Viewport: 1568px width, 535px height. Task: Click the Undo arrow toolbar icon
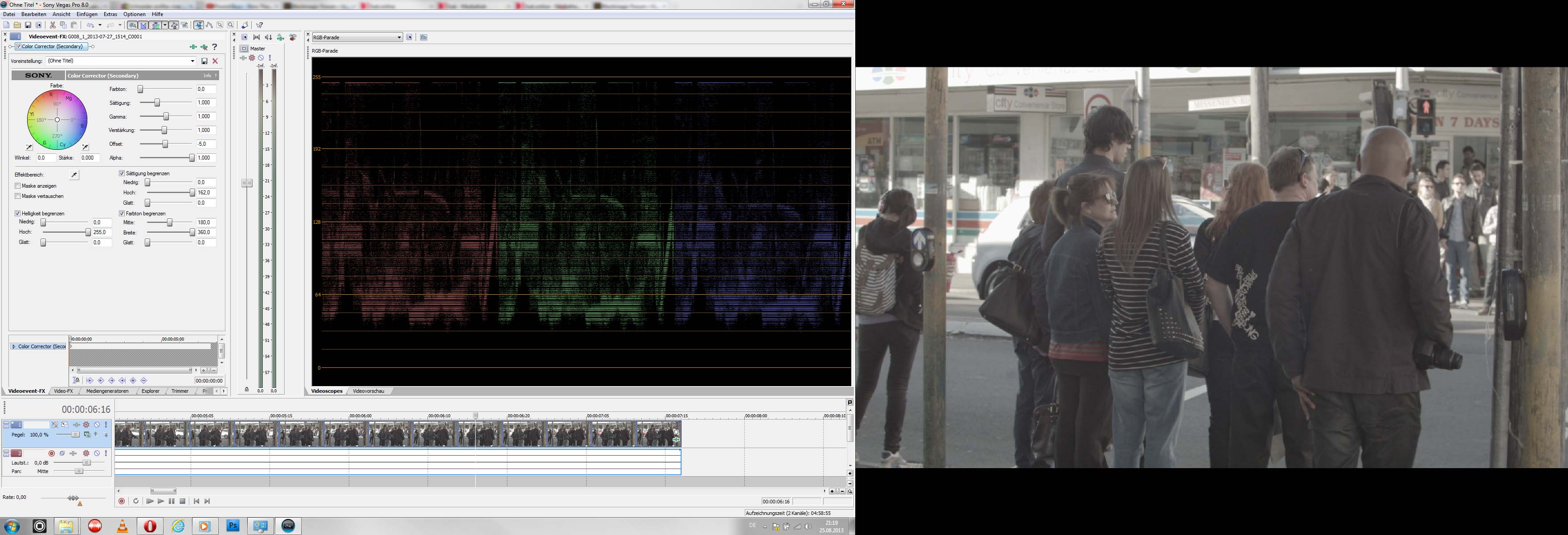[90, 25]
